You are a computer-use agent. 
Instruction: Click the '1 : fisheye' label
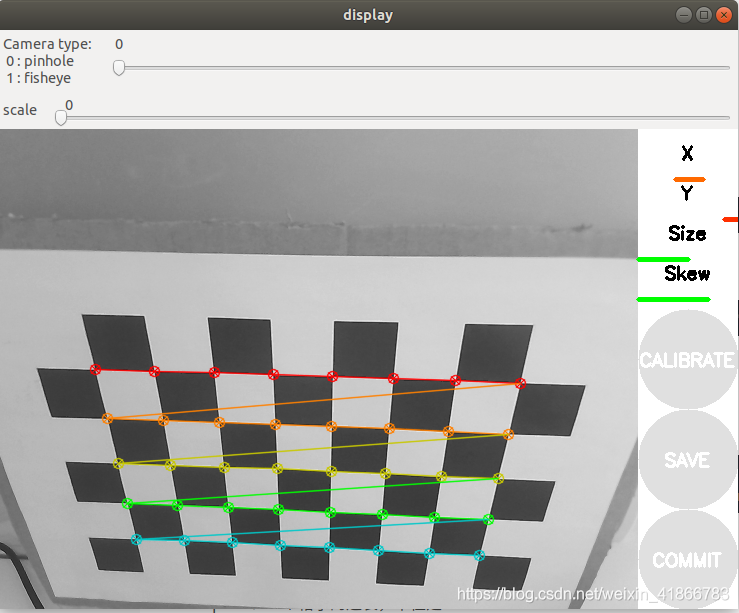coord(39,78)
